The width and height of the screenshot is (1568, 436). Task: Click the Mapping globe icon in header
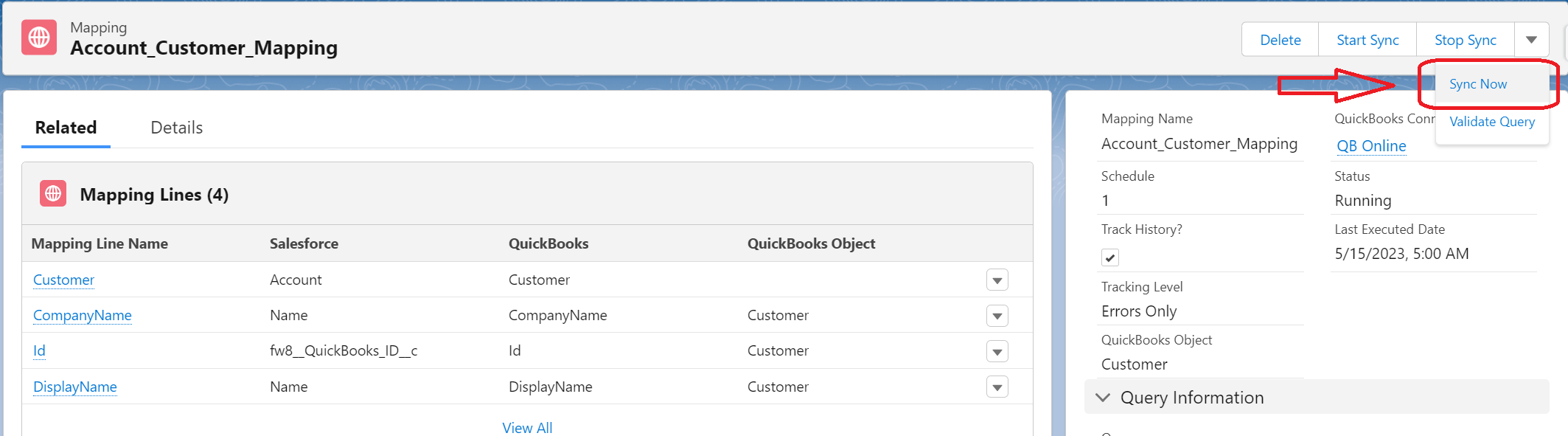click(x=39, y=38)
